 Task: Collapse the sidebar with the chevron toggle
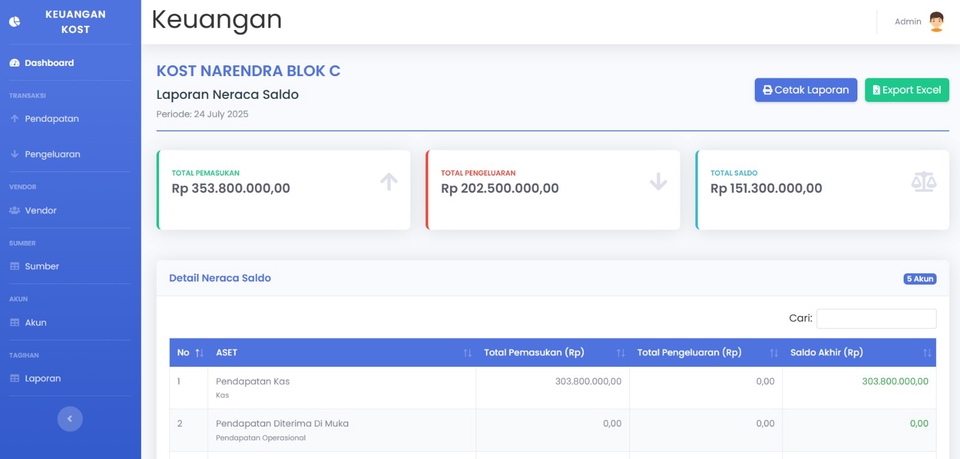tap(70, 419)
